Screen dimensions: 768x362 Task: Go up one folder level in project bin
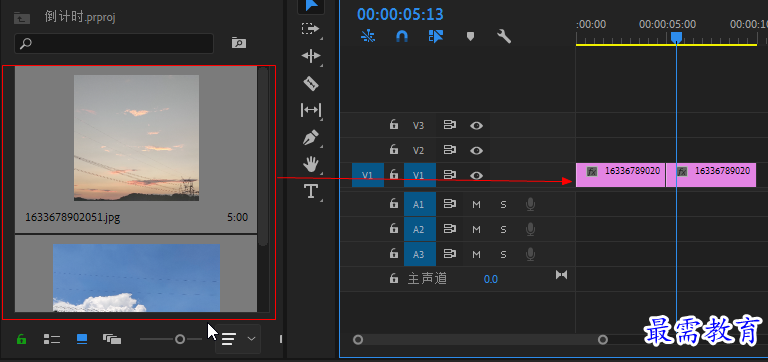pos(22,19)
